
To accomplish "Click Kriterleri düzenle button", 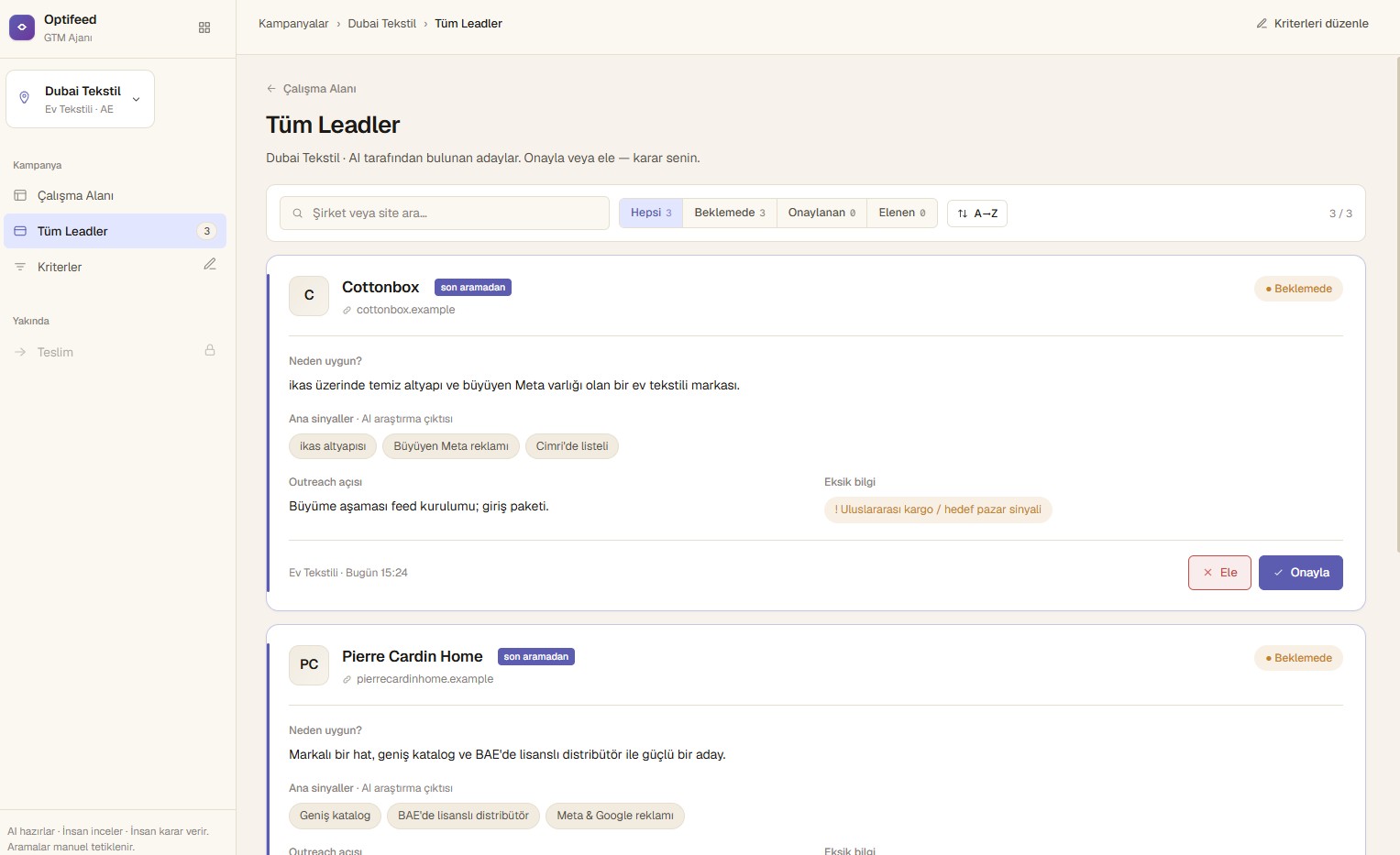I will (1312, 24).
